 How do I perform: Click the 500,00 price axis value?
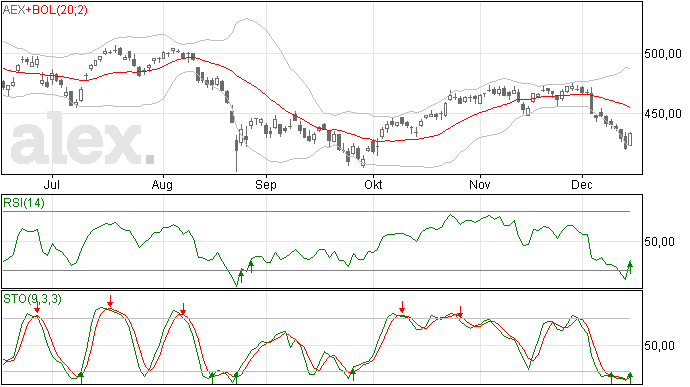coord(662,54)
